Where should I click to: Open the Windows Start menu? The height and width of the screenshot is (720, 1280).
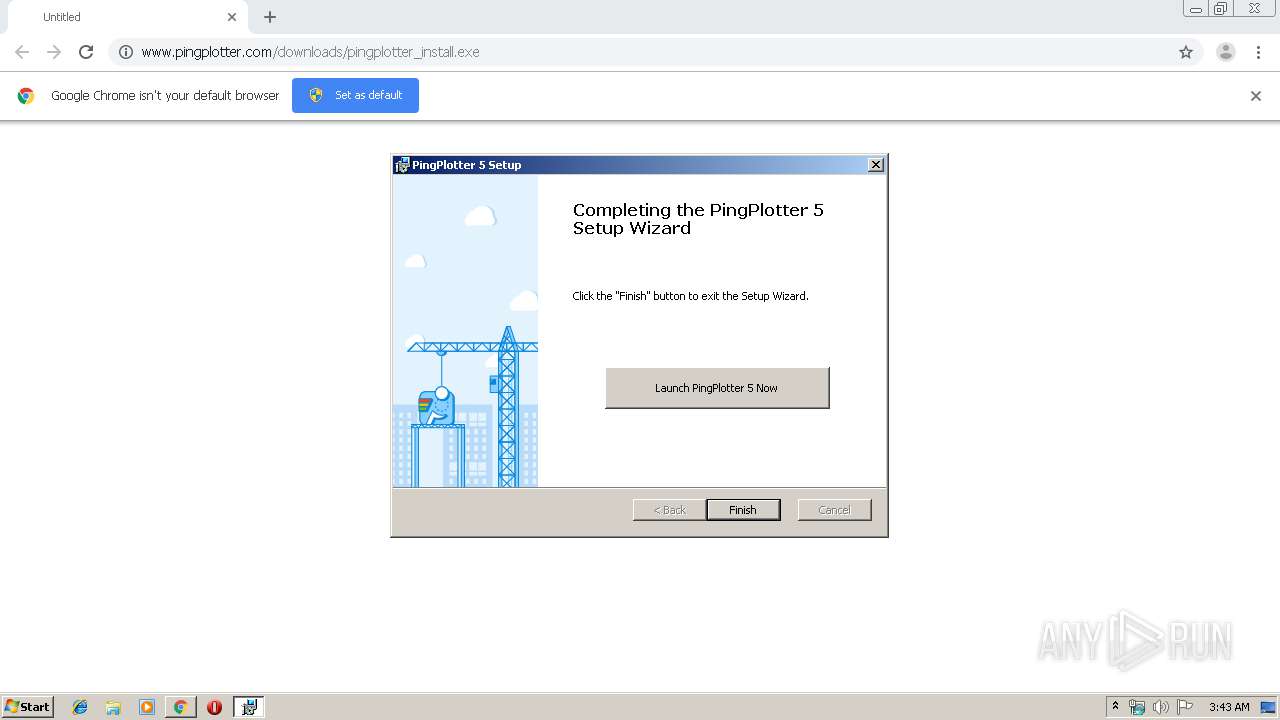click(x=28, y=707)
